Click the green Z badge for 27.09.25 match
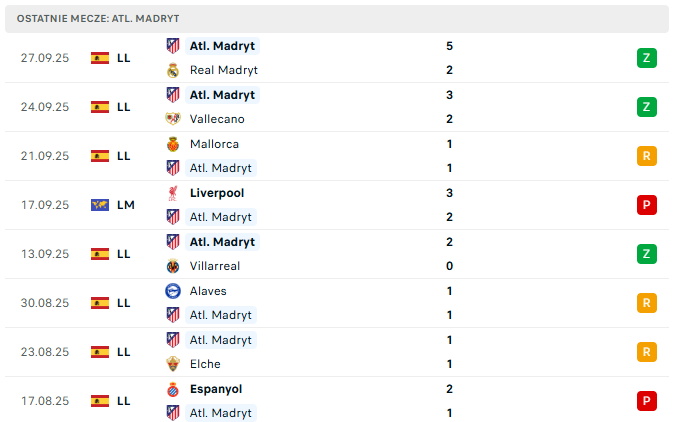Viewport: 675px width, 422px height. 647,58
